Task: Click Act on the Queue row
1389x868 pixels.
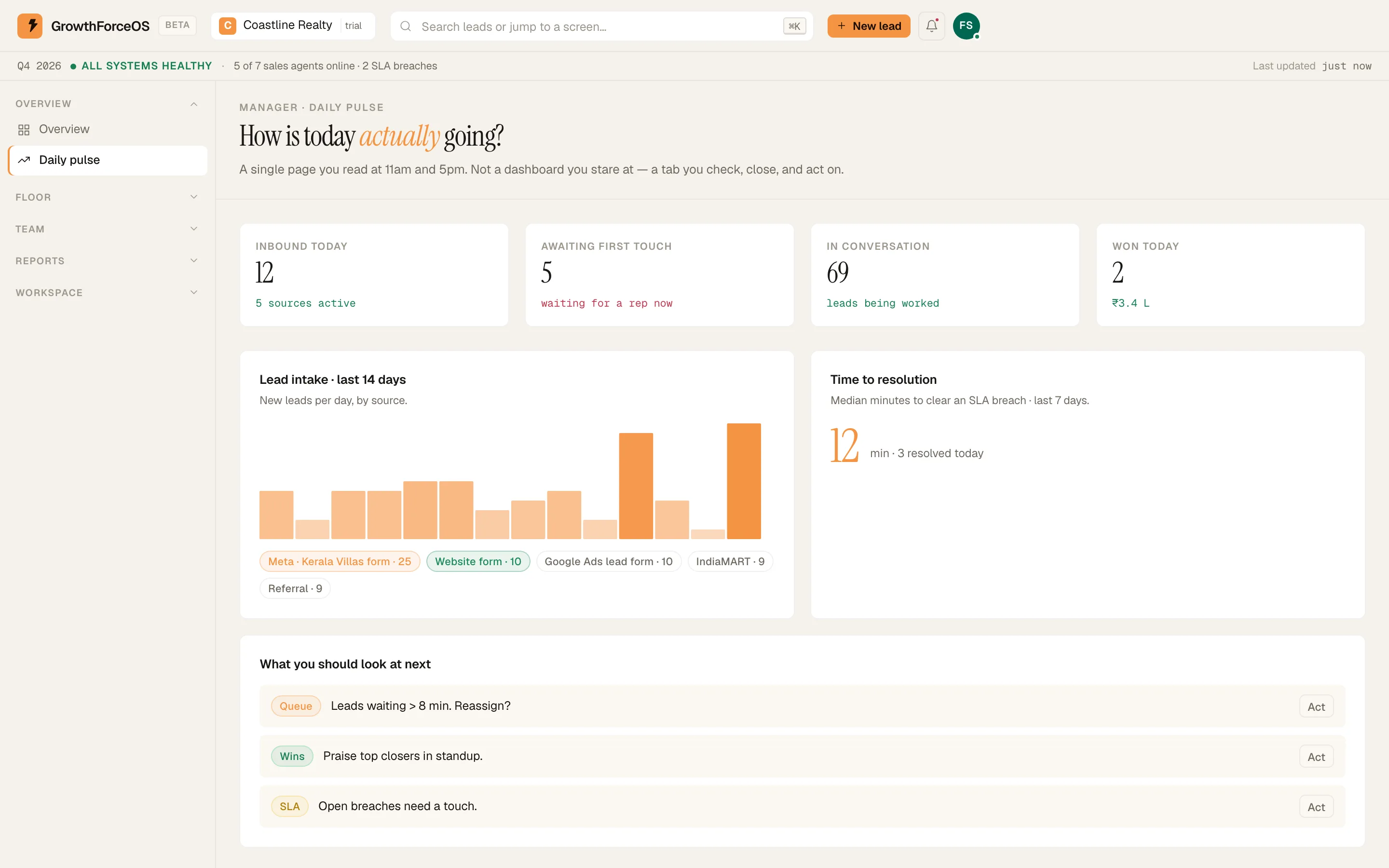Action: click(x=1316, y=706)
